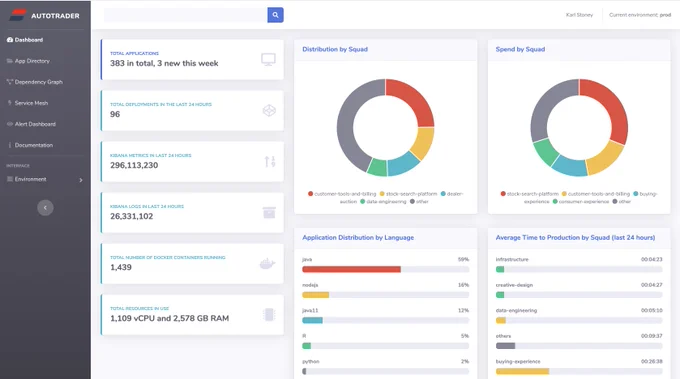Toggle consumer-experience legend in Spend by Squad

tap(581, 202)
